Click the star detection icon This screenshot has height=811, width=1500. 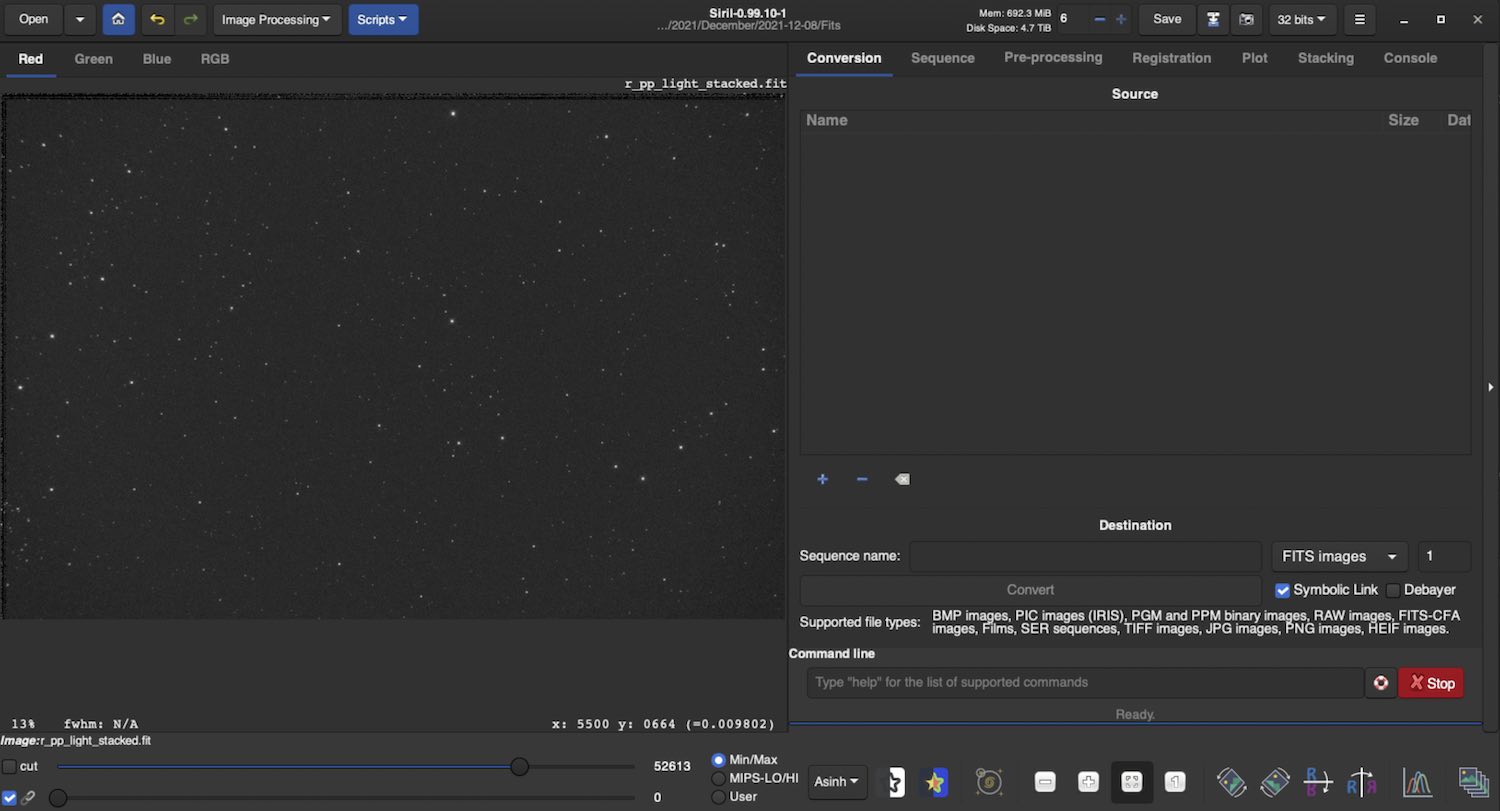tap(935, 781)
